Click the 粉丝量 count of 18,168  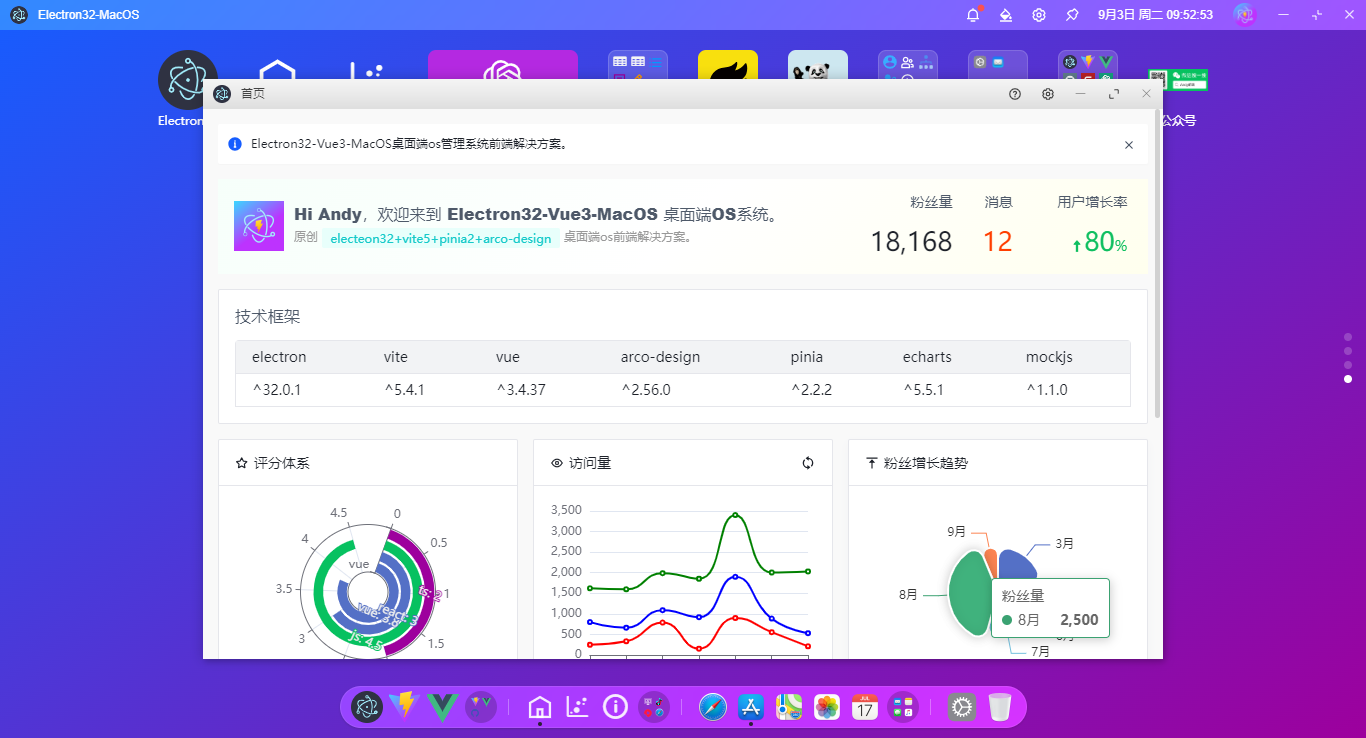point(910,240)
